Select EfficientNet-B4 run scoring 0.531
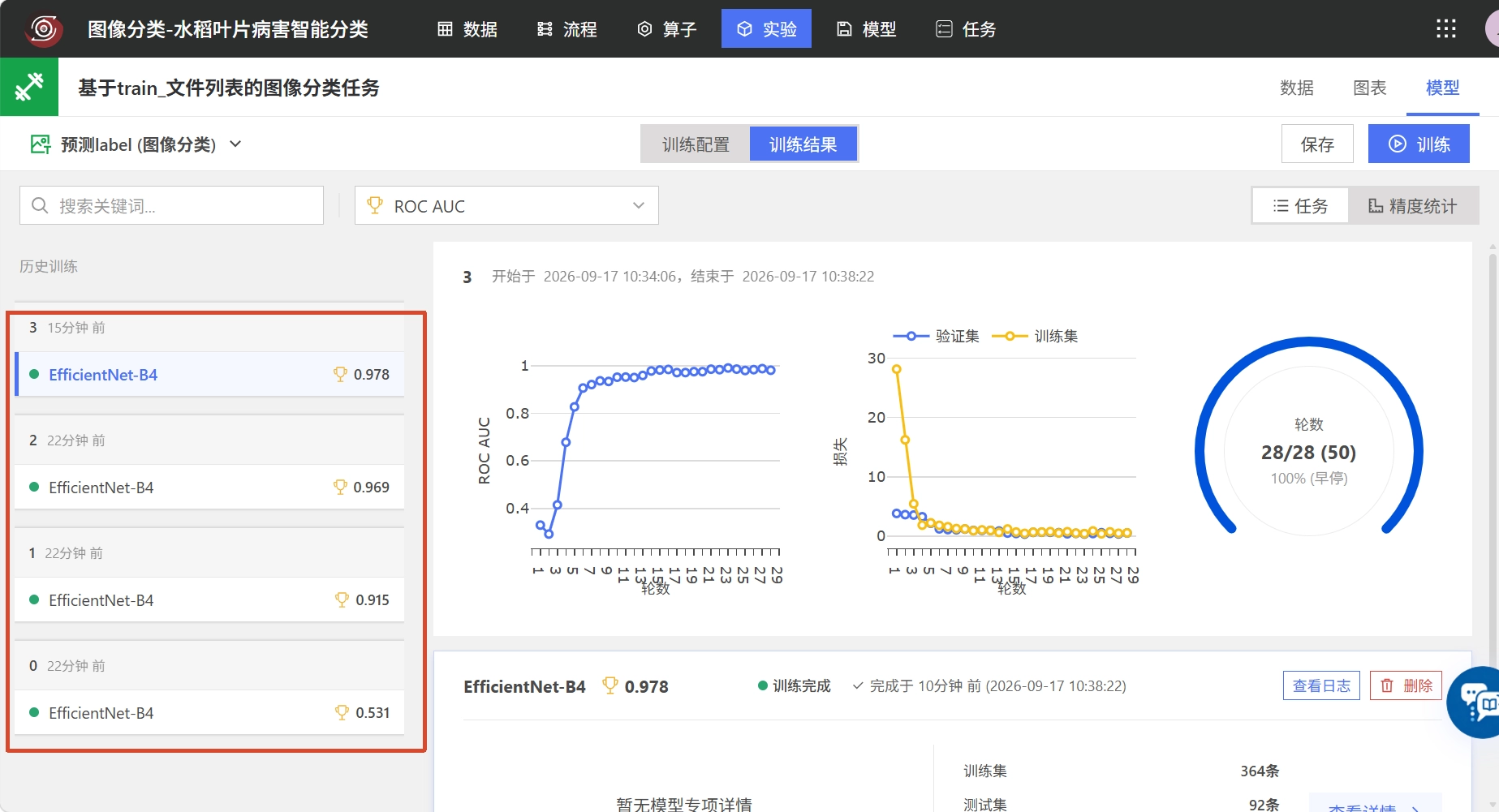Image resolution: width=1499 pixels, height=812 pixels. pos(210,712)
